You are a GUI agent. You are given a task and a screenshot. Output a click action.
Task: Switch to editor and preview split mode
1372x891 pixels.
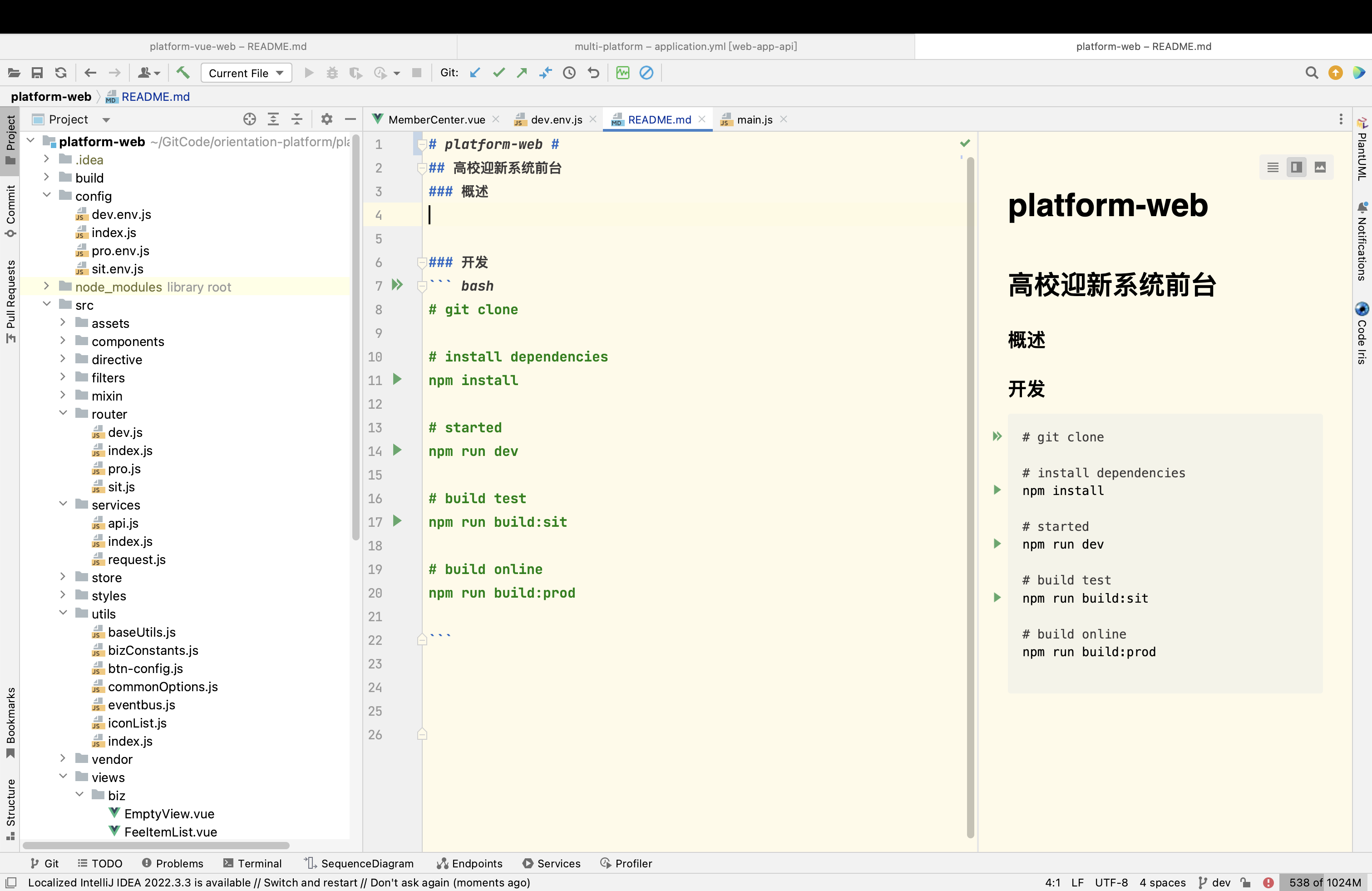pyautogui.click(x=1297, y=167)
